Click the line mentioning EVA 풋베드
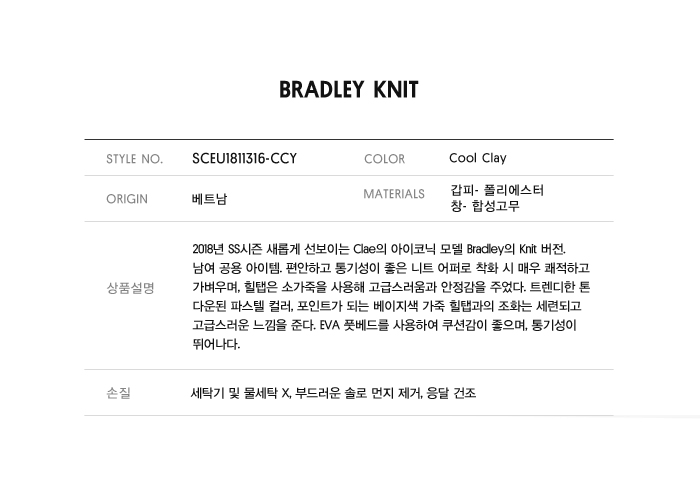The image size is (700, 483). (x=385, y=325)
